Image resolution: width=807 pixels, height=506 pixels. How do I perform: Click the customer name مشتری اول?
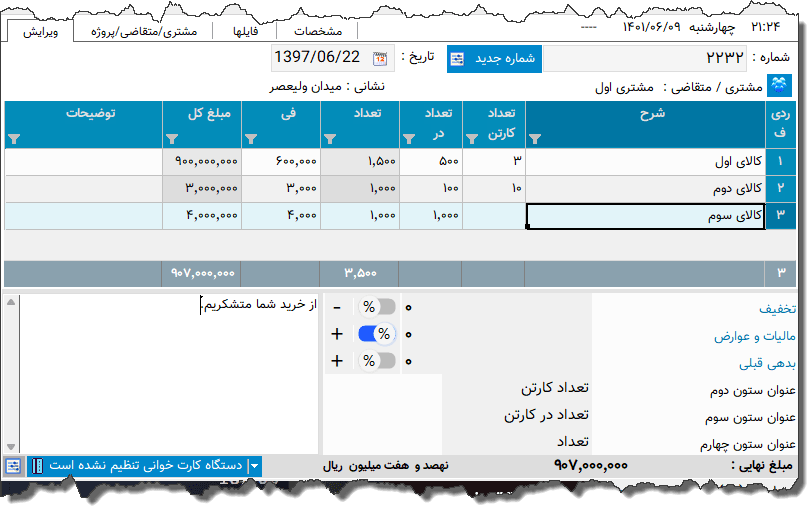coord(624,88)
